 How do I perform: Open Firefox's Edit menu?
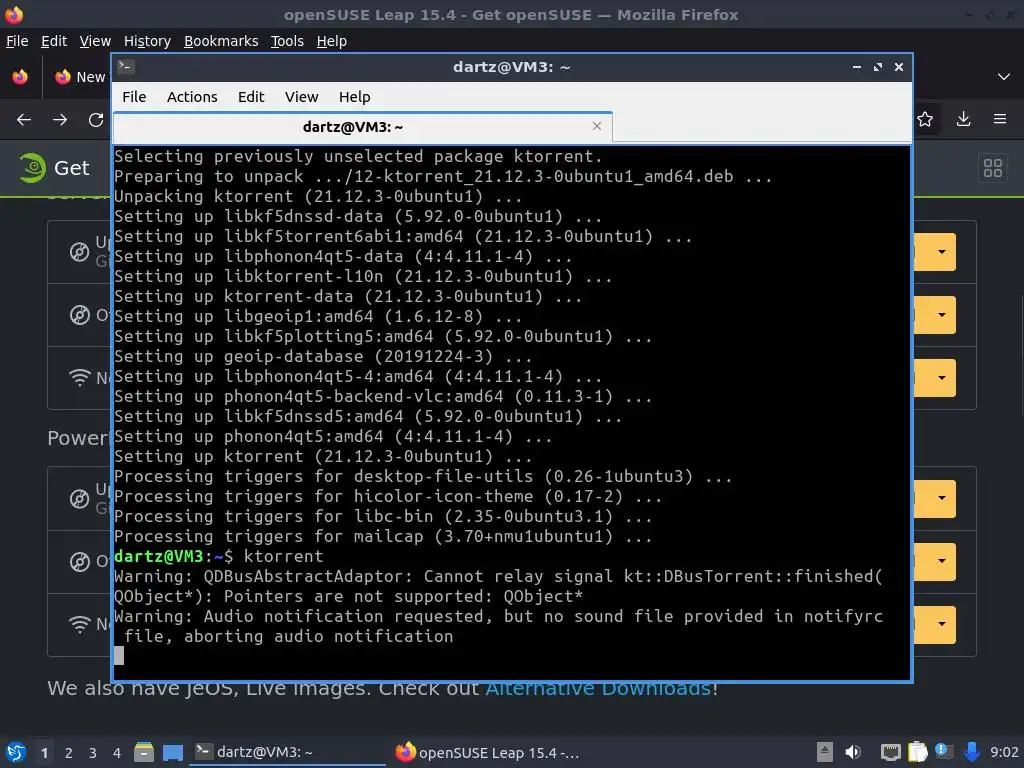54,41
